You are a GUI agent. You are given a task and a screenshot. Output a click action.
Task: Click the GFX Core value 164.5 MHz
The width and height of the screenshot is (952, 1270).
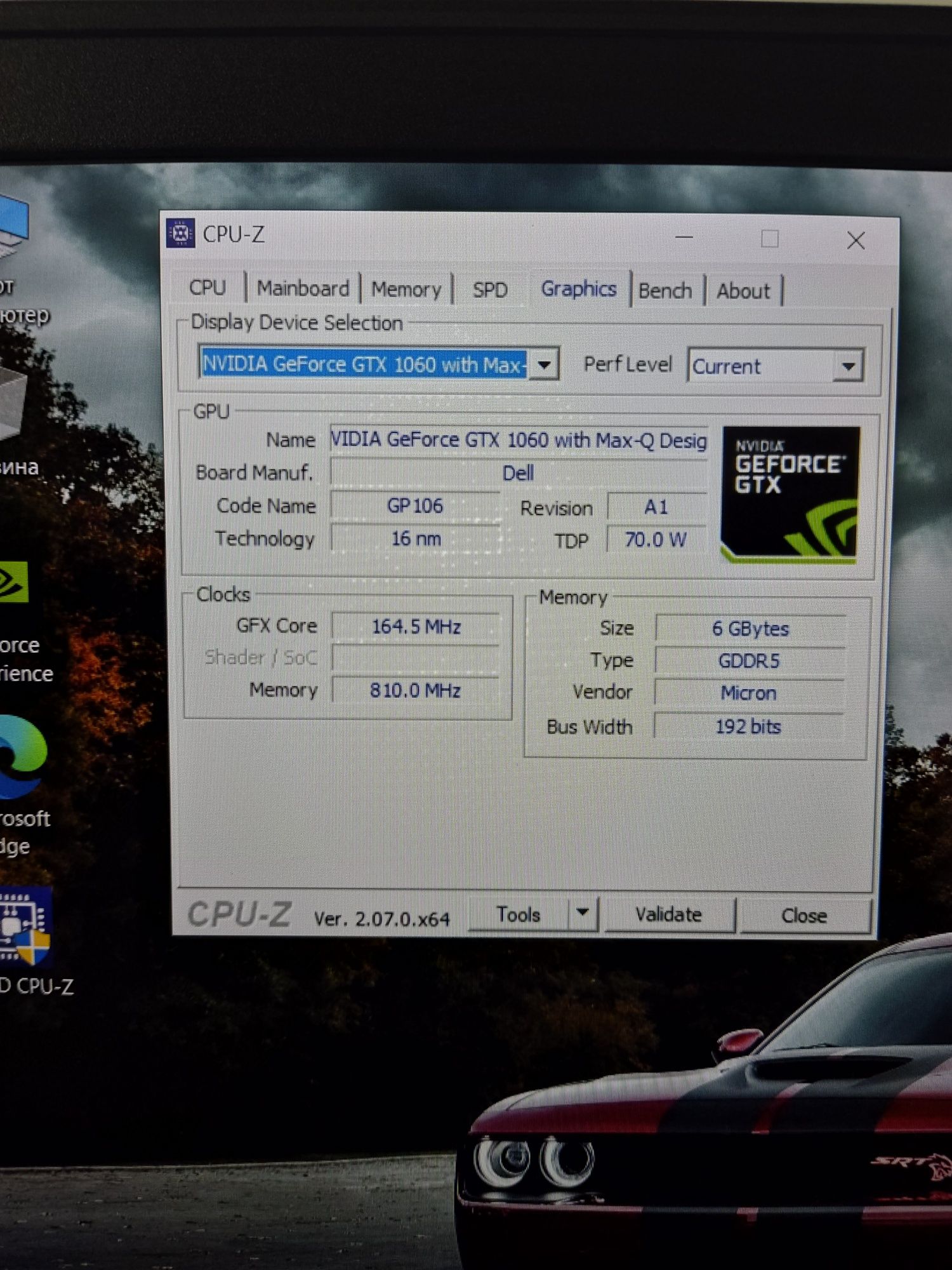416,627
